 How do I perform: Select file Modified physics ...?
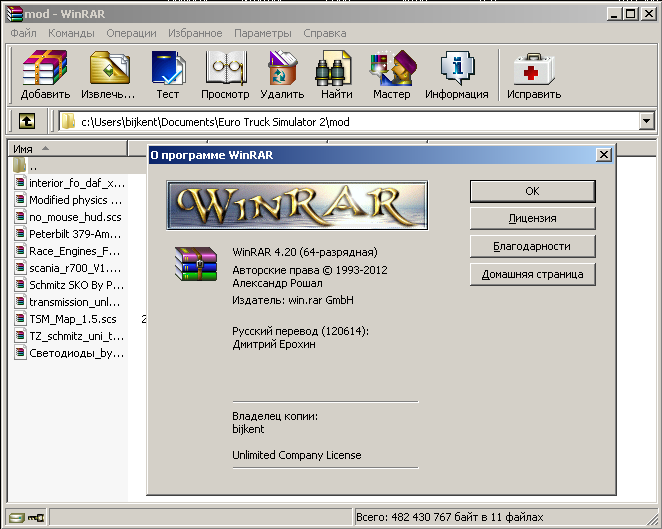pyautogui.click(x=68, y=200)
